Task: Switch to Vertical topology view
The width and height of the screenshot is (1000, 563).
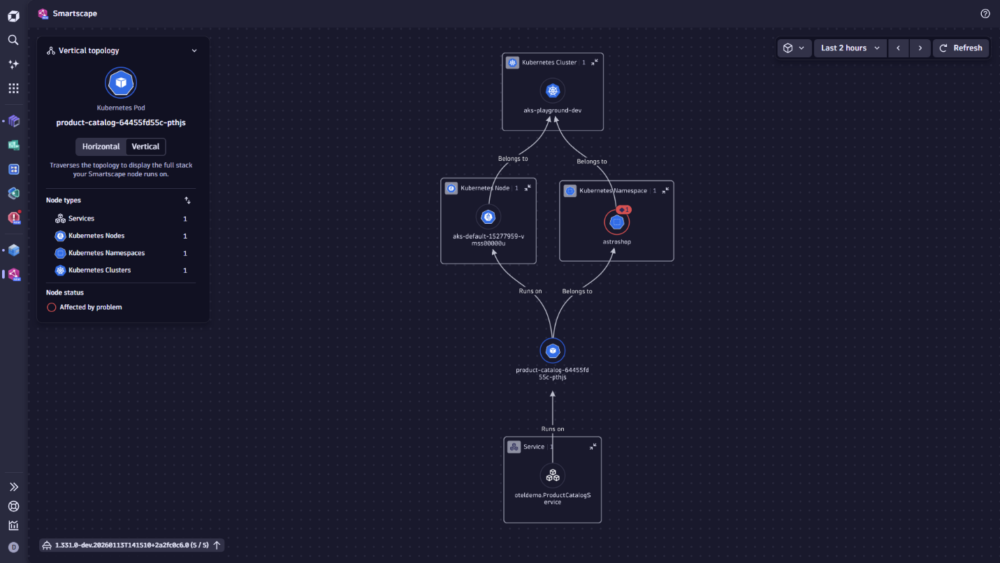Action: click(145, 147)
